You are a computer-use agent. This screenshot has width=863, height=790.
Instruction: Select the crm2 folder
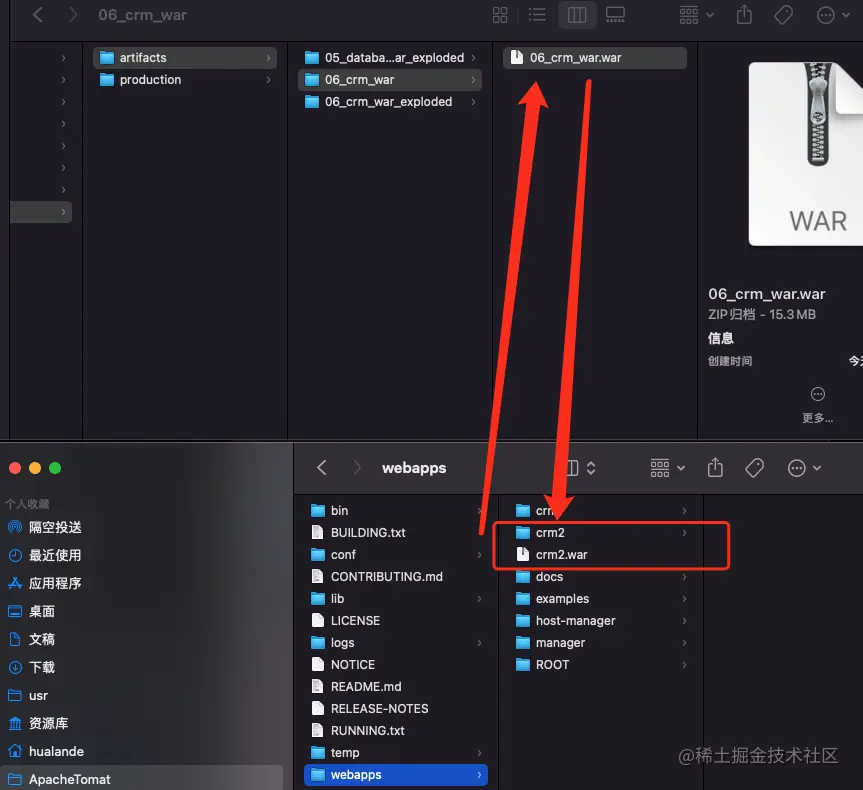click(601, 533)
